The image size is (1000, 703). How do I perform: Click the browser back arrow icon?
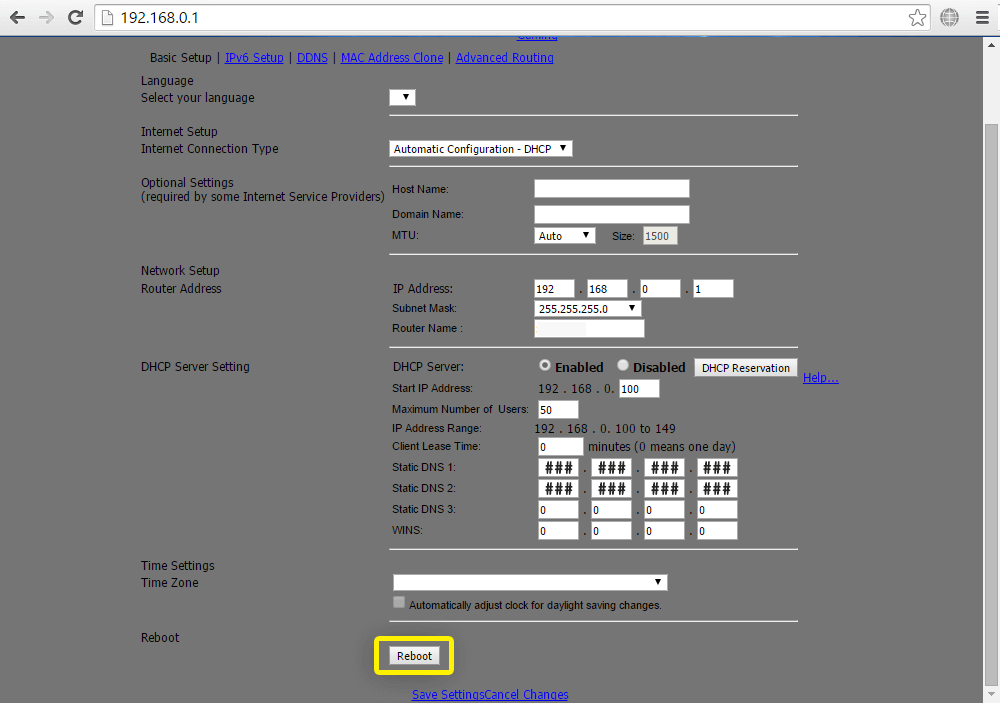tap(16, 17)
